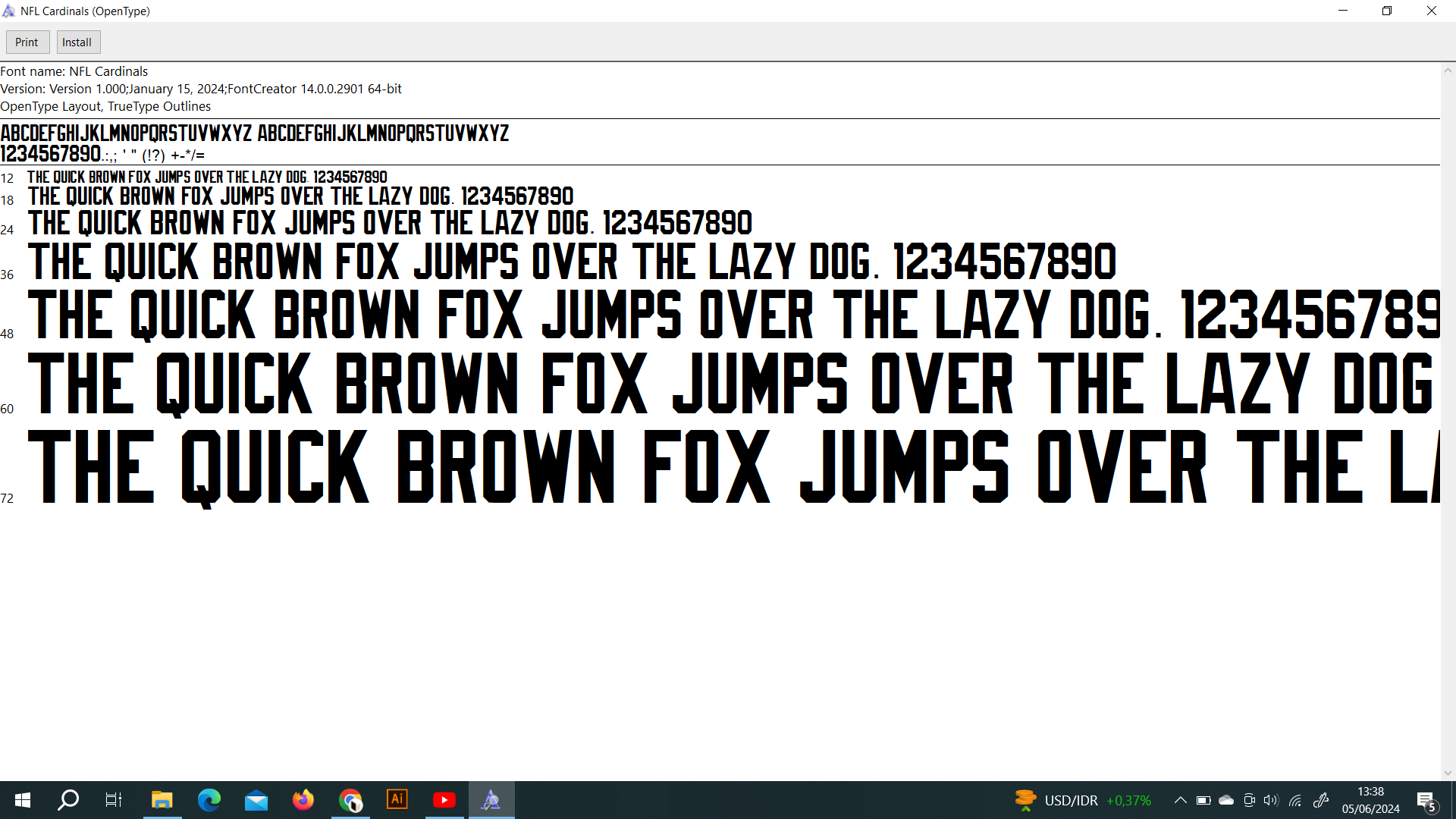Open the Mail app on the taskbar

point(256,800)
